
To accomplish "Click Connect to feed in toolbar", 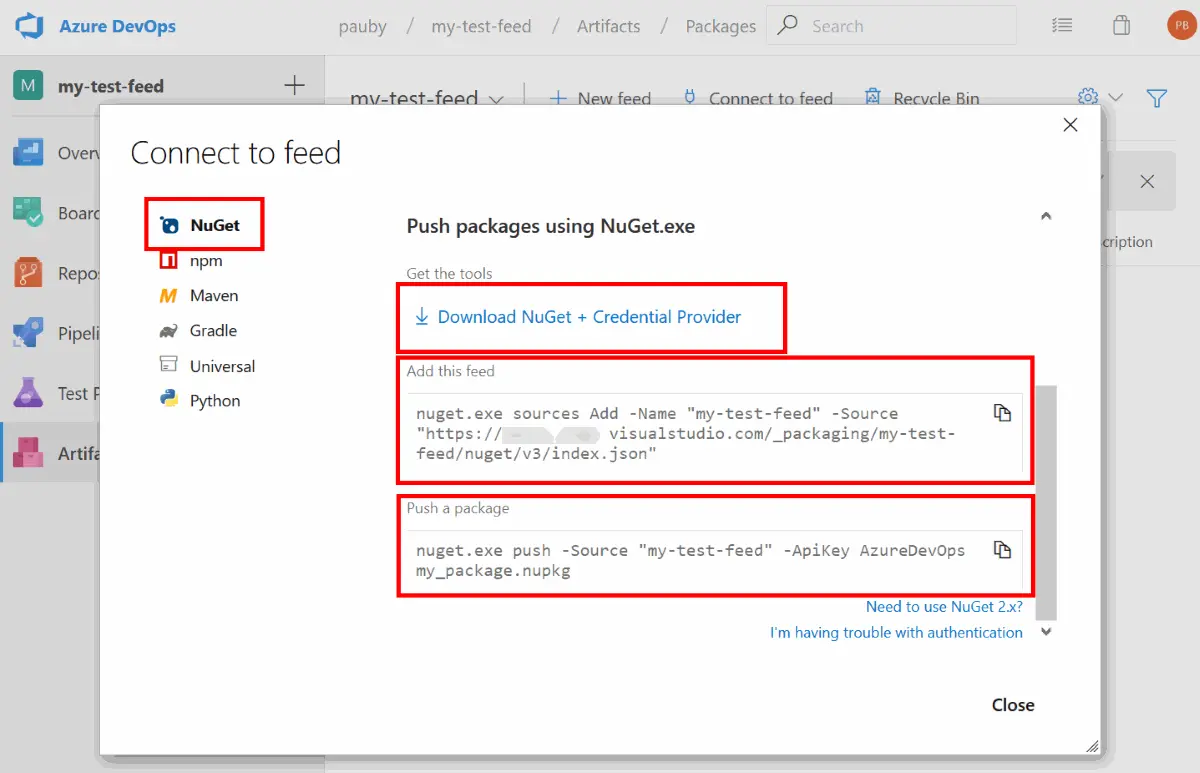I will coord(757,98).
